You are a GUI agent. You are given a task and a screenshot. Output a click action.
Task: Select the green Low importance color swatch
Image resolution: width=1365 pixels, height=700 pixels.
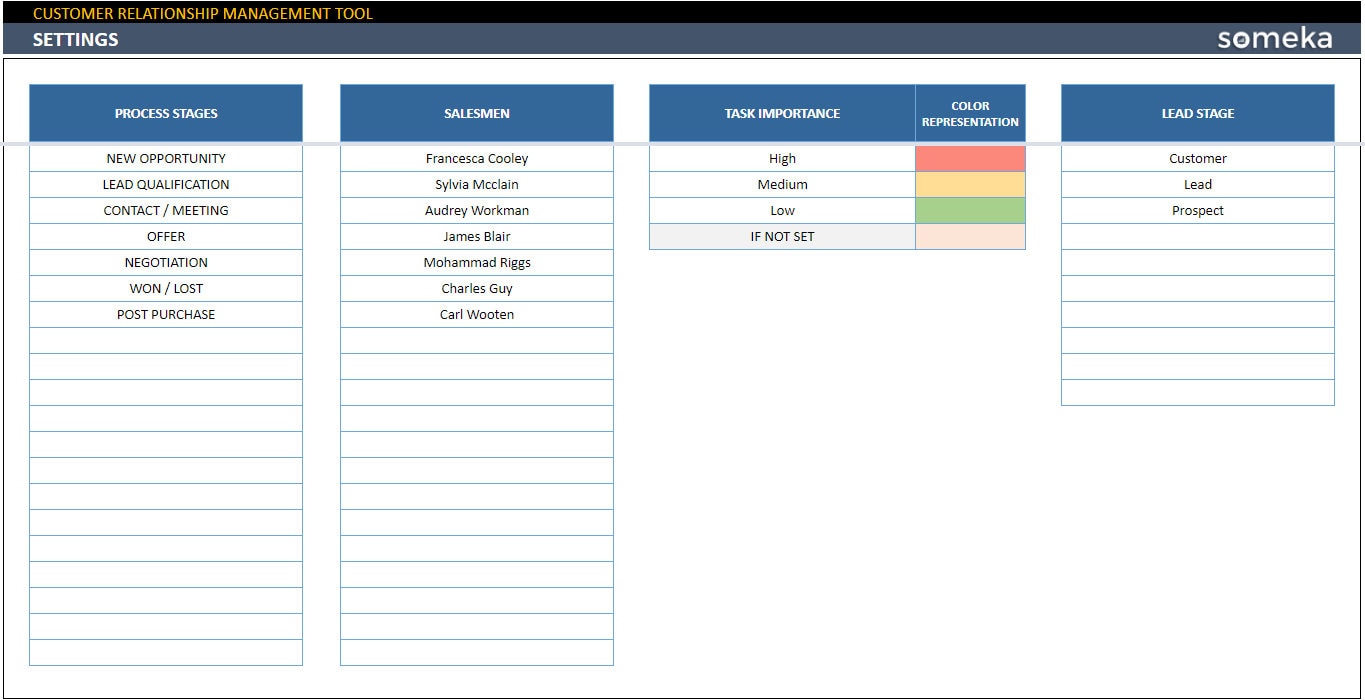pos(970,210)
